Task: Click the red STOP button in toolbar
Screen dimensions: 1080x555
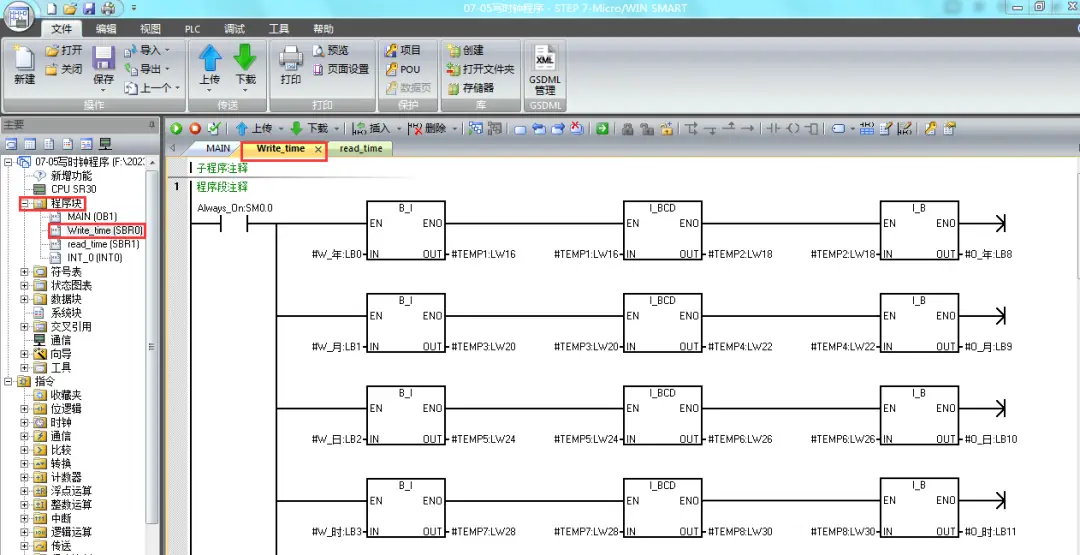Action: tap(195, 128)
